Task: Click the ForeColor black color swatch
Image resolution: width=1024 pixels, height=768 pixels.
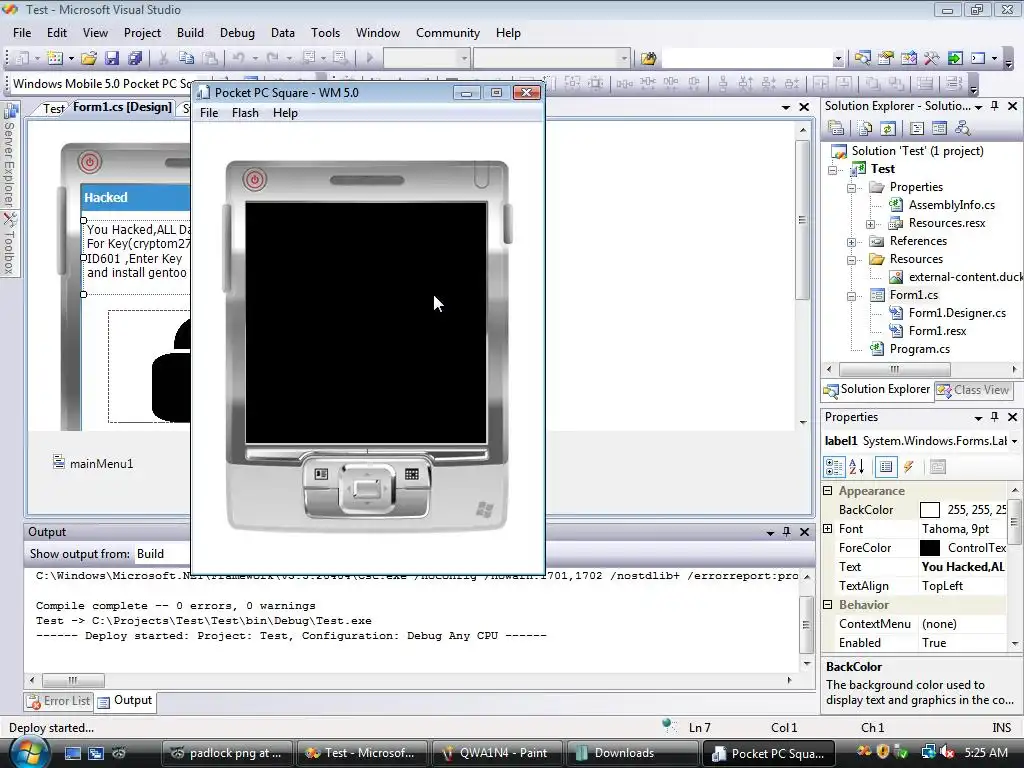Action: point(929,548)
